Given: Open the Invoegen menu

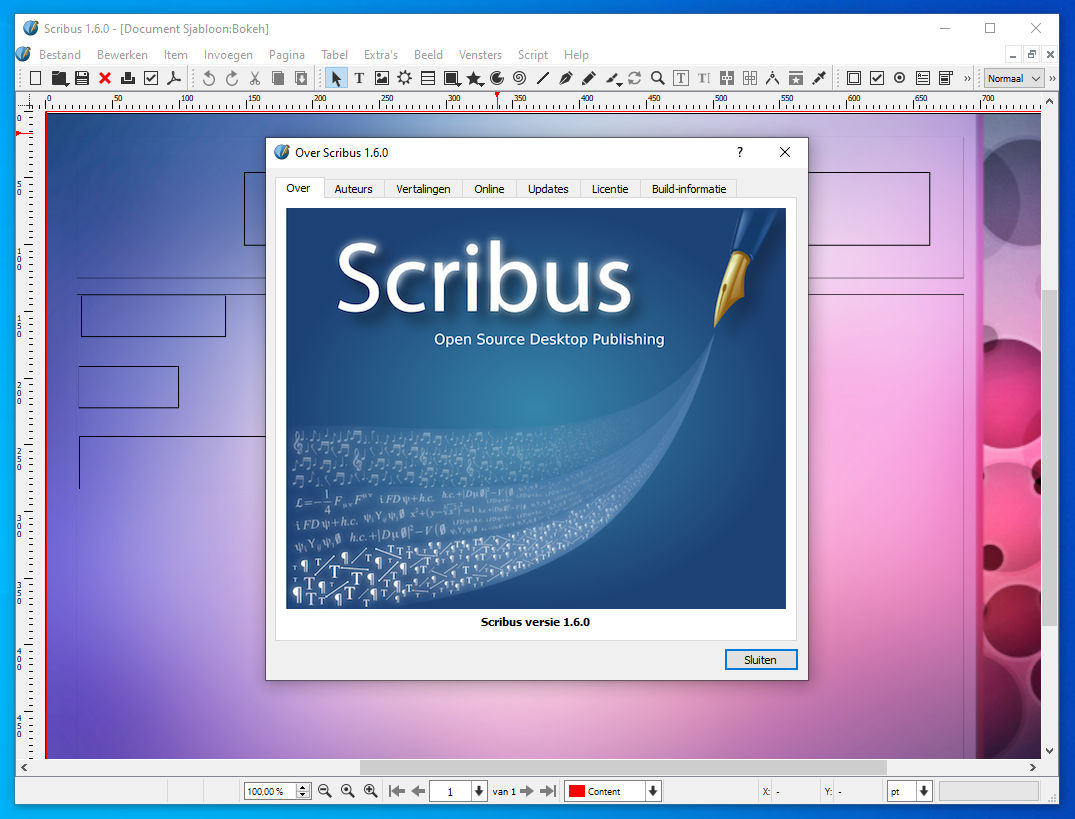Looking at the screenshot, I should pyautogui.click(x=228, y=55).
